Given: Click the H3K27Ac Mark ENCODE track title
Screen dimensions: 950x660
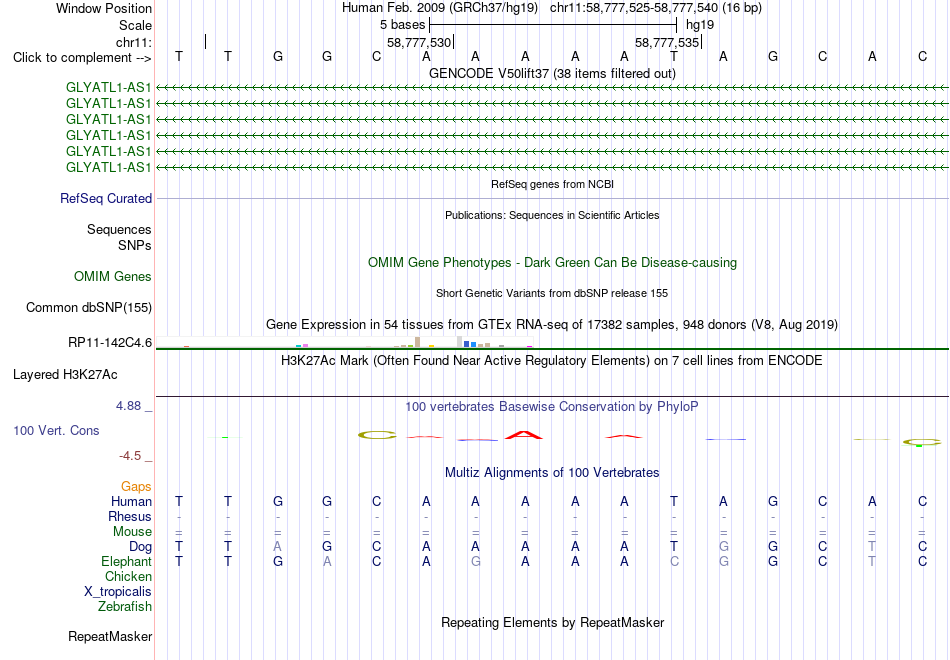Looking at the screenshot, I should tap(552, 361).
